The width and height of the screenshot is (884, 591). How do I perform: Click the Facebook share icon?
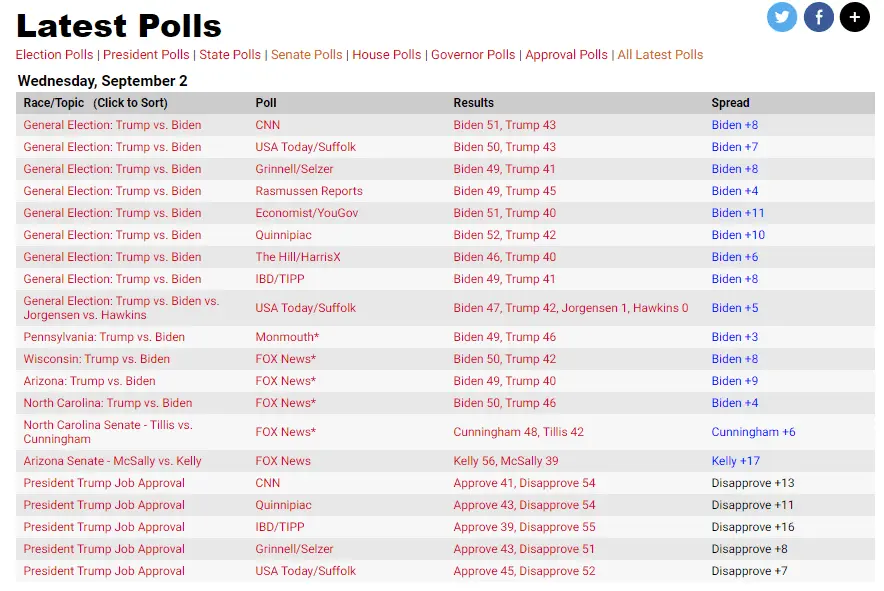819,17
